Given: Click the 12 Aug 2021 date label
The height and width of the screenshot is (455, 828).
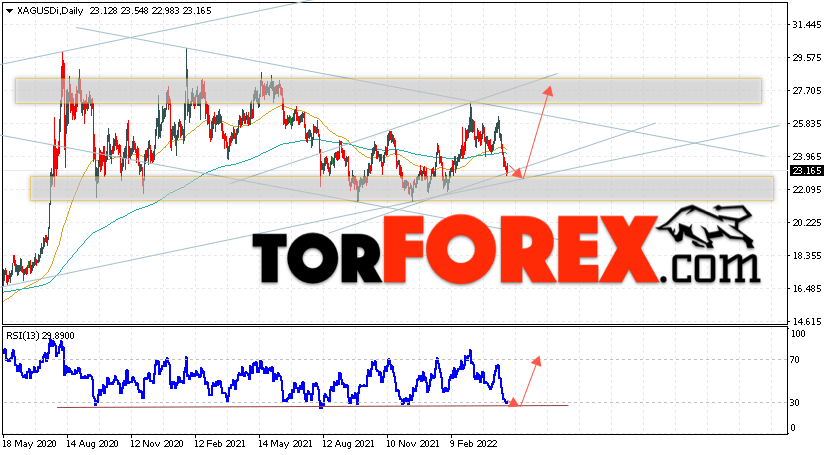Looking at the screenshot, I should coord(349,444).
